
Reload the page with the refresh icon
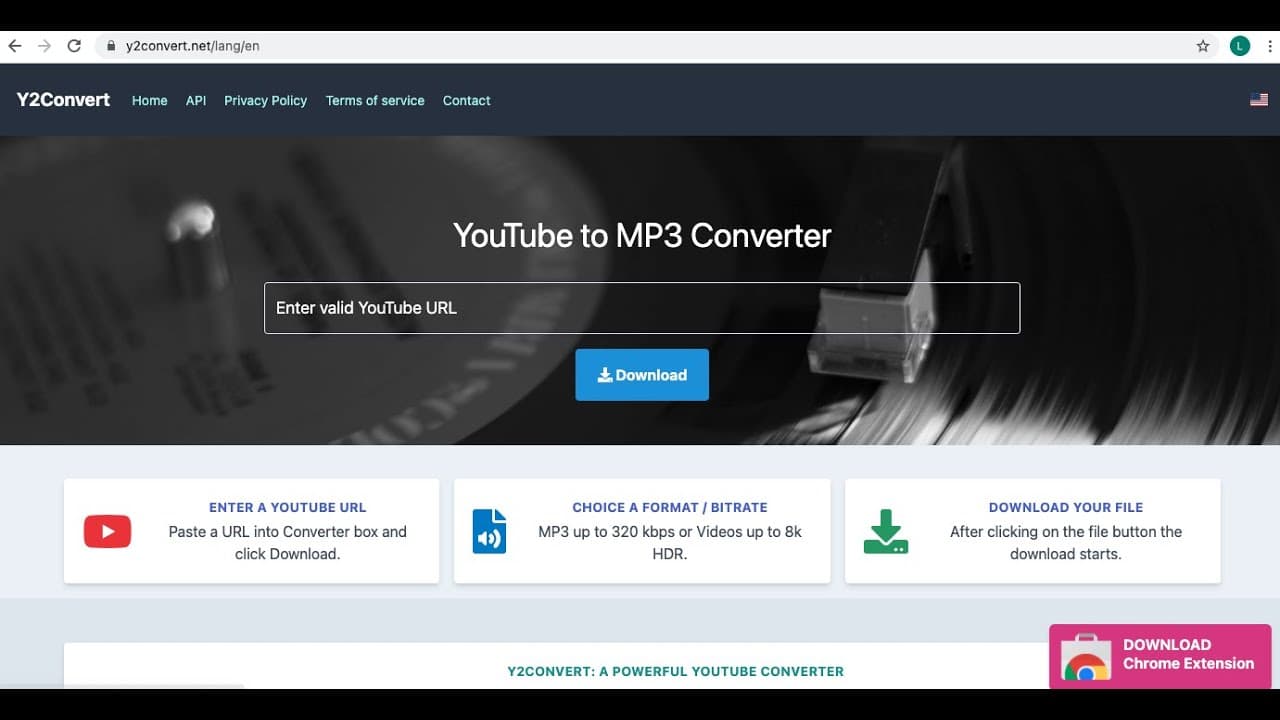click(74, 46)
